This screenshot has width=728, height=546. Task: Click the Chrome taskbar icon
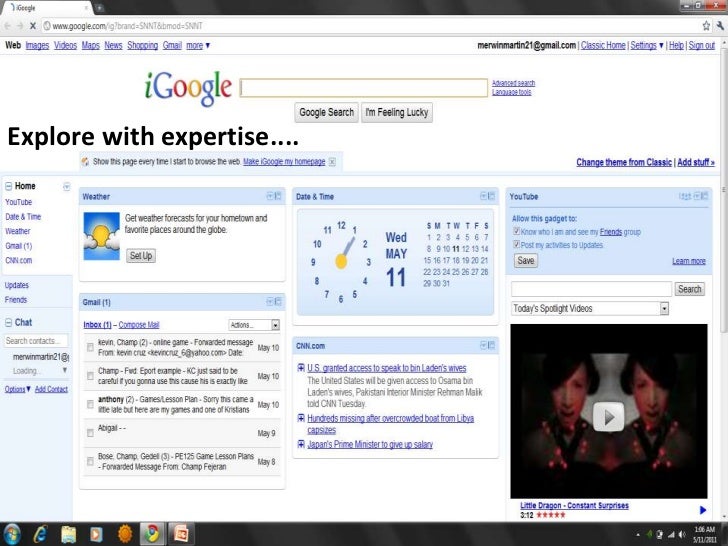point(151,534)
